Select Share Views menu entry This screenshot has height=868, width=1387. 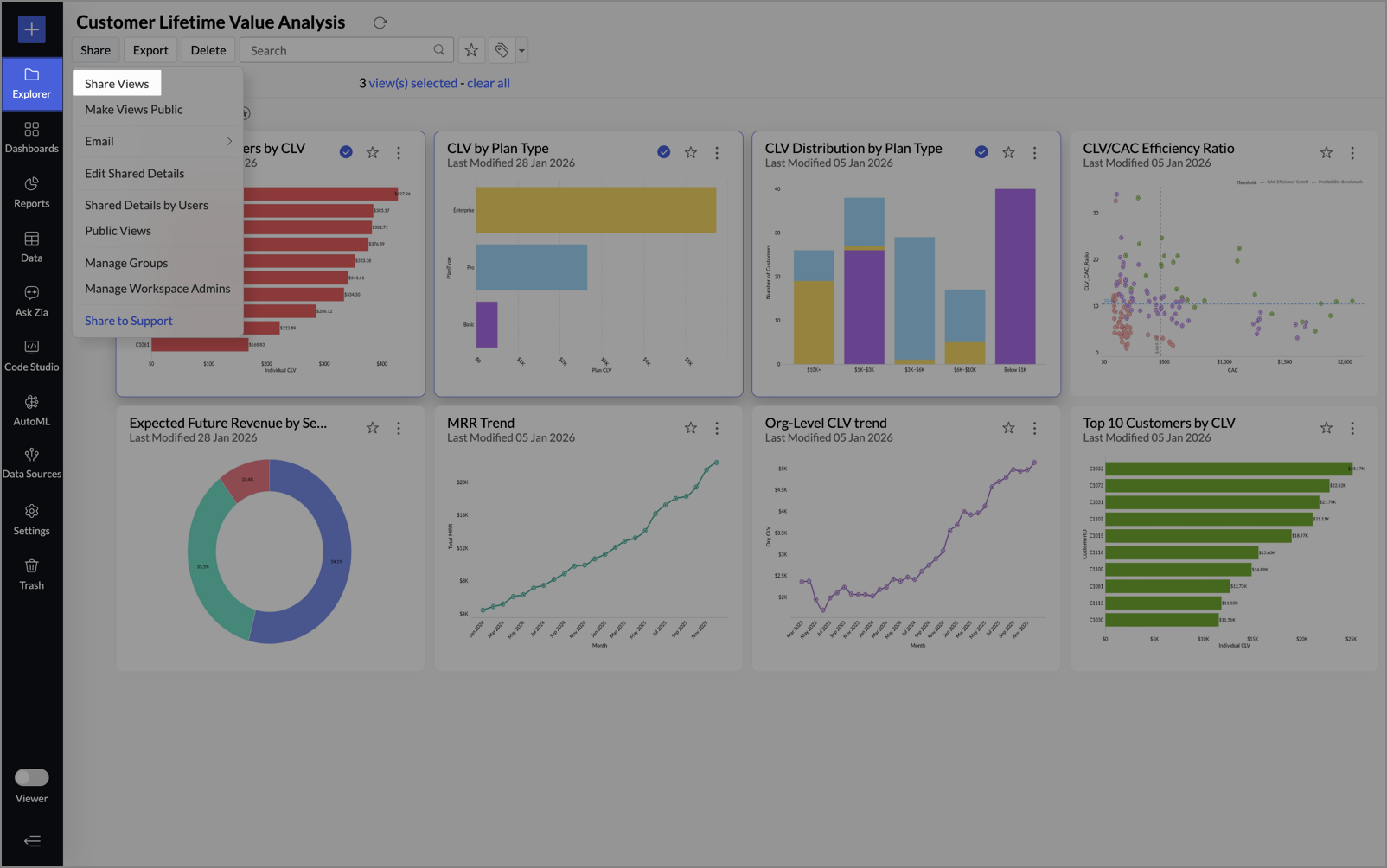click(x=117, y=84)
